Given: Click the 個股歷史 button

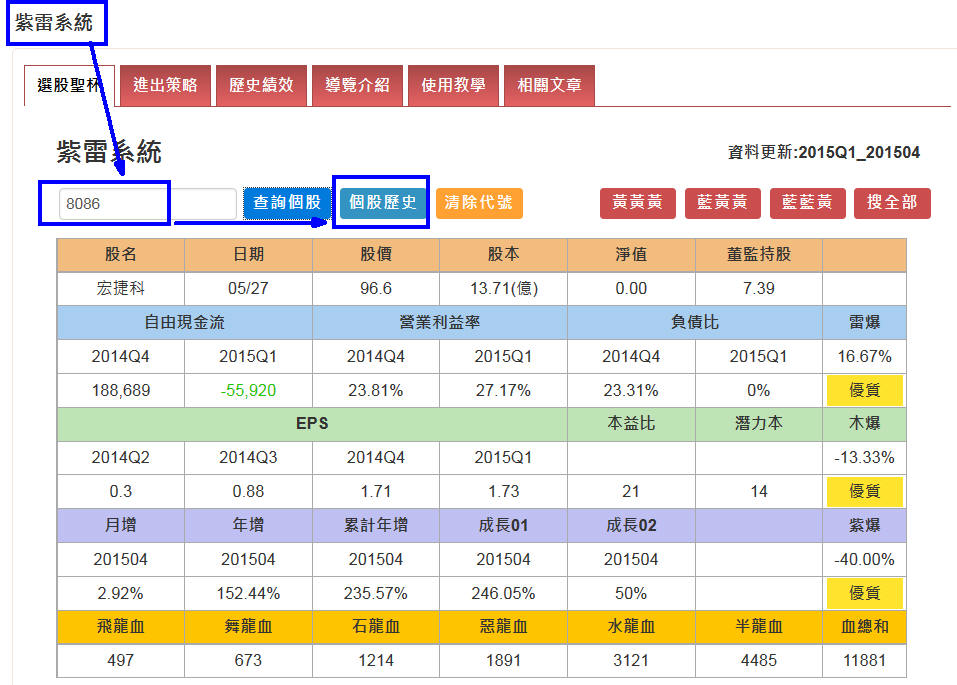Looking at the screenshot, I should [383, 203].
